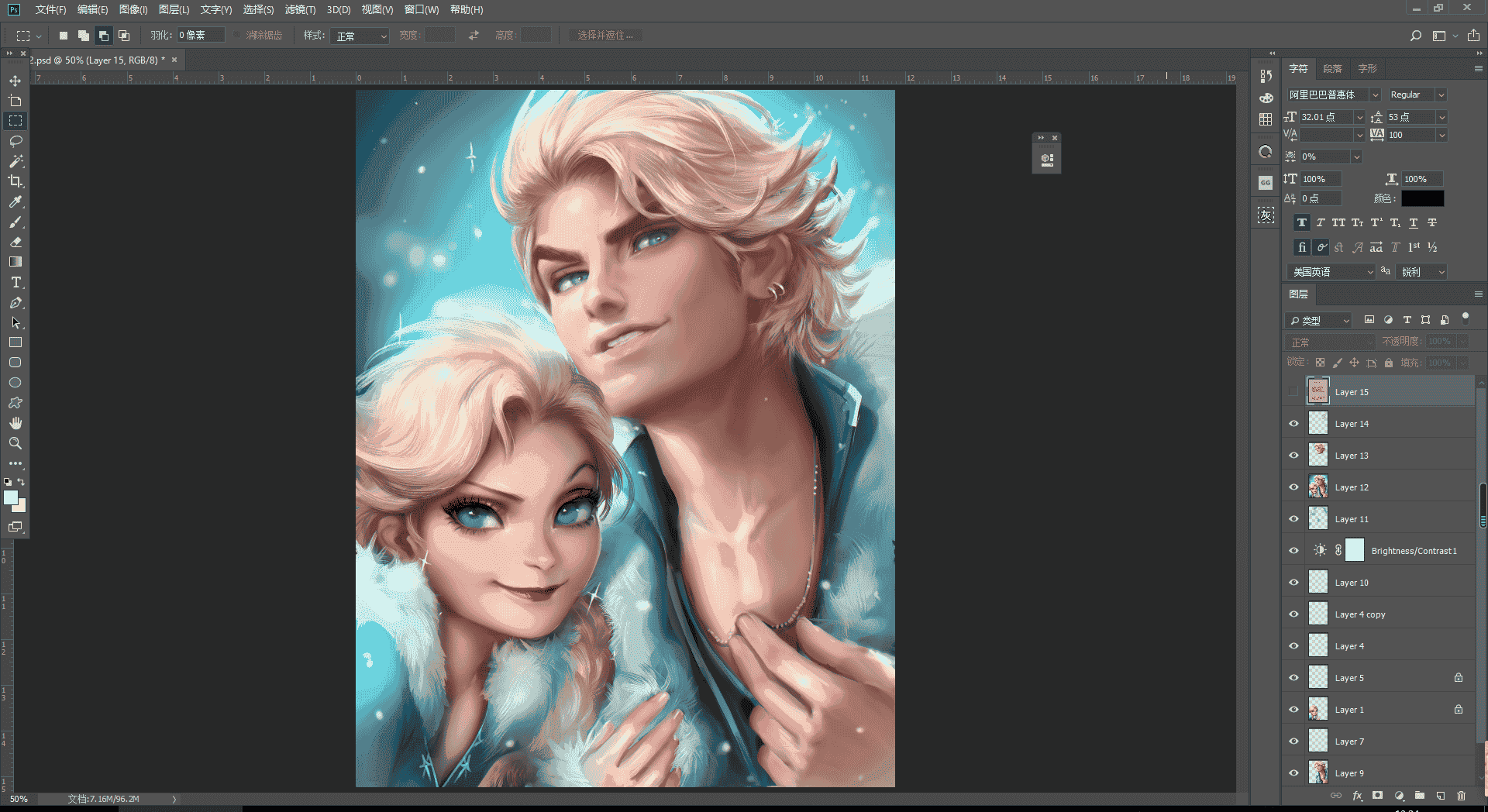The width and height of the screenshot is (1488, 812).
Task: Select the Move tool
Action: 15,81
